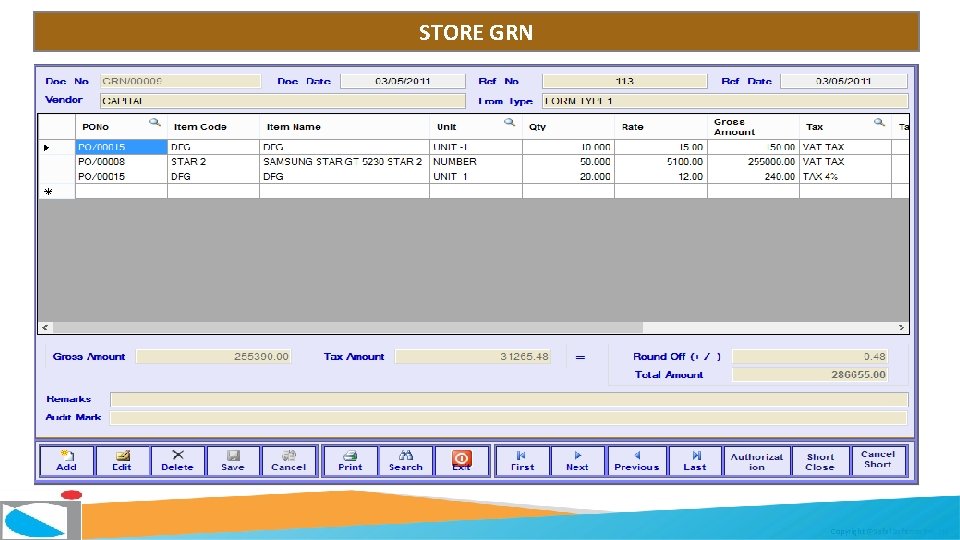
Task: Go to the First record
Action: [x=522, y=461]
